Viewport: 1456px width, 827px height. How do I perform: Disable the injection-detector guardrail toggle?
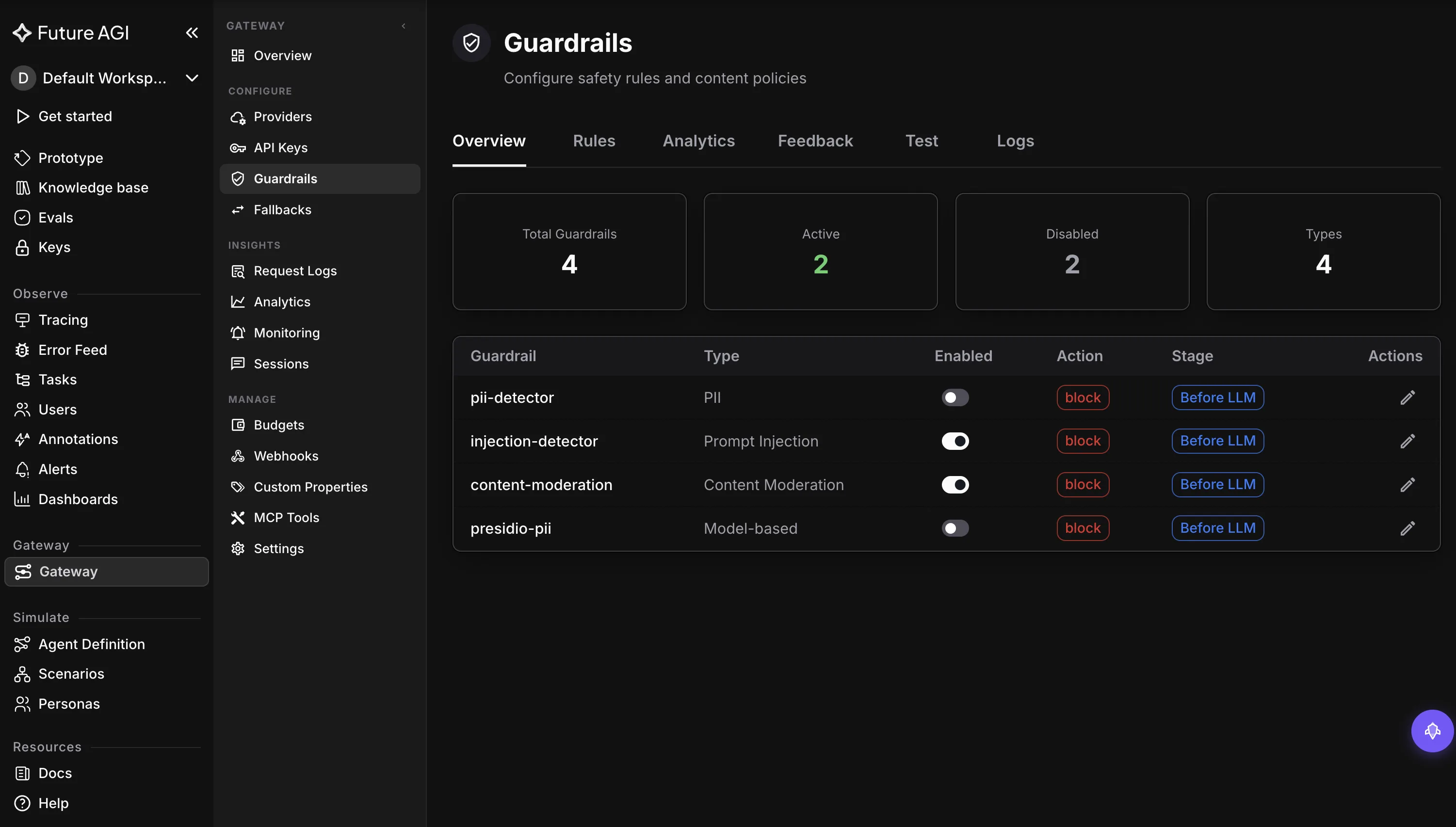955,441
